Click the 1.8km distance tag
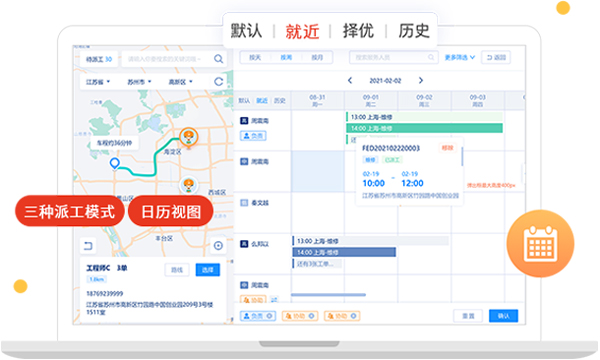 (97, 279)
